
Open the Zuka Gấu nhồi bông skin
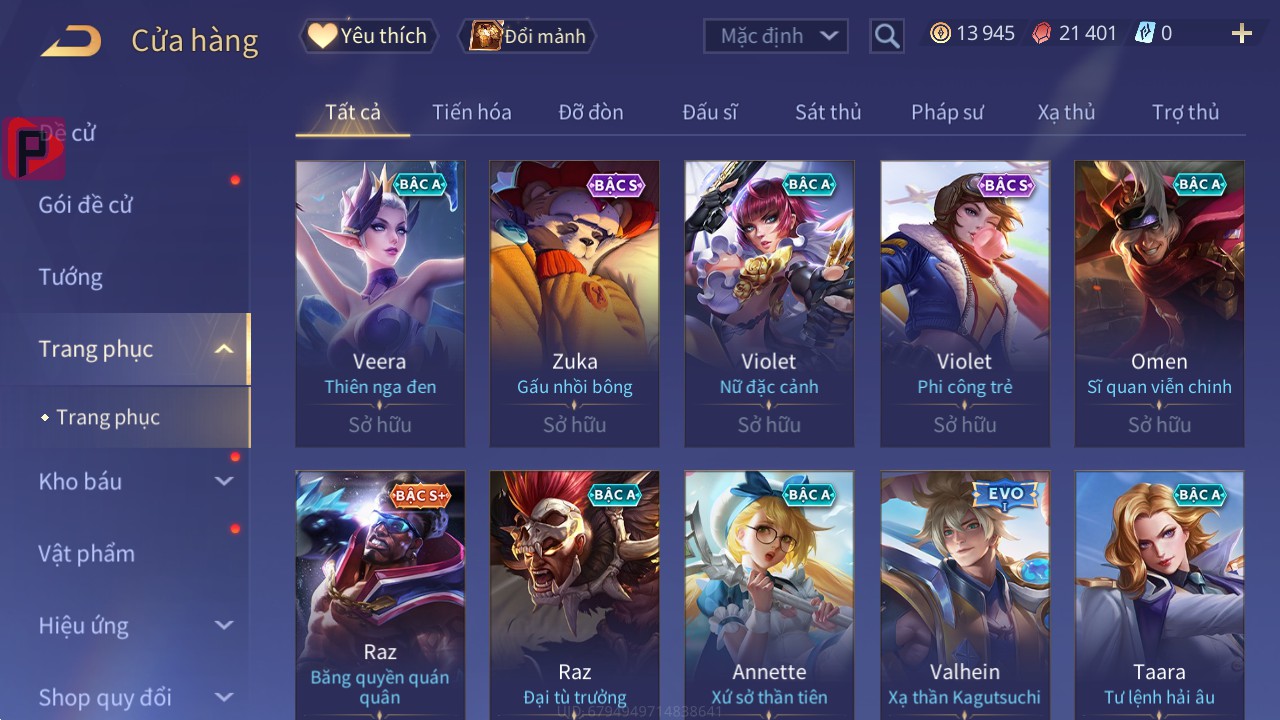click(x=575, y=304)
